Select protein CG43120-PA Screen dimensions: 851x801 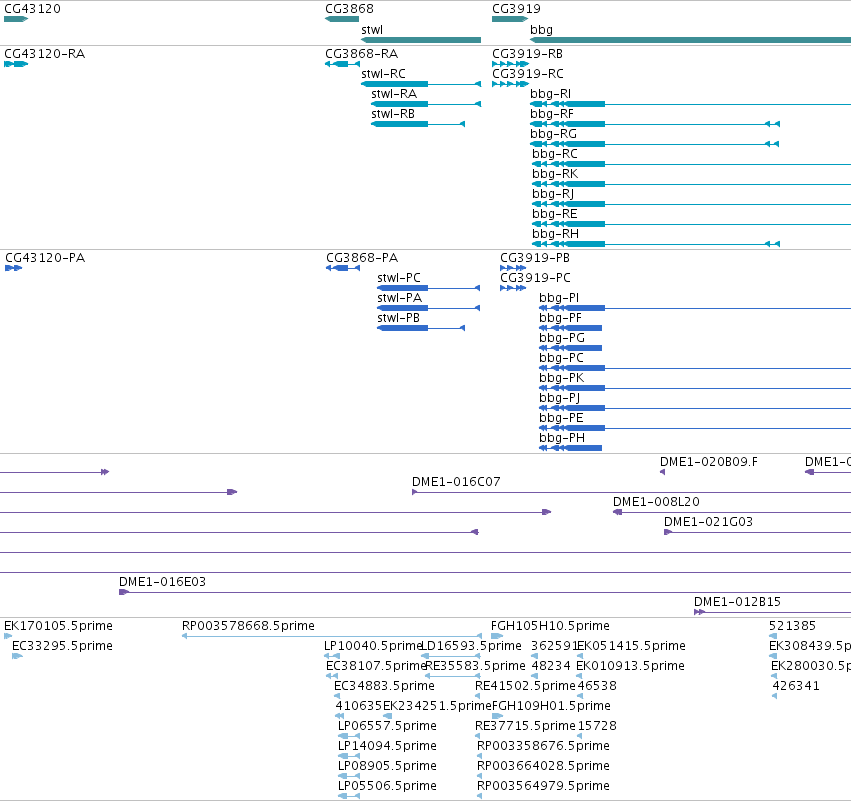click(x=14, y=268)
